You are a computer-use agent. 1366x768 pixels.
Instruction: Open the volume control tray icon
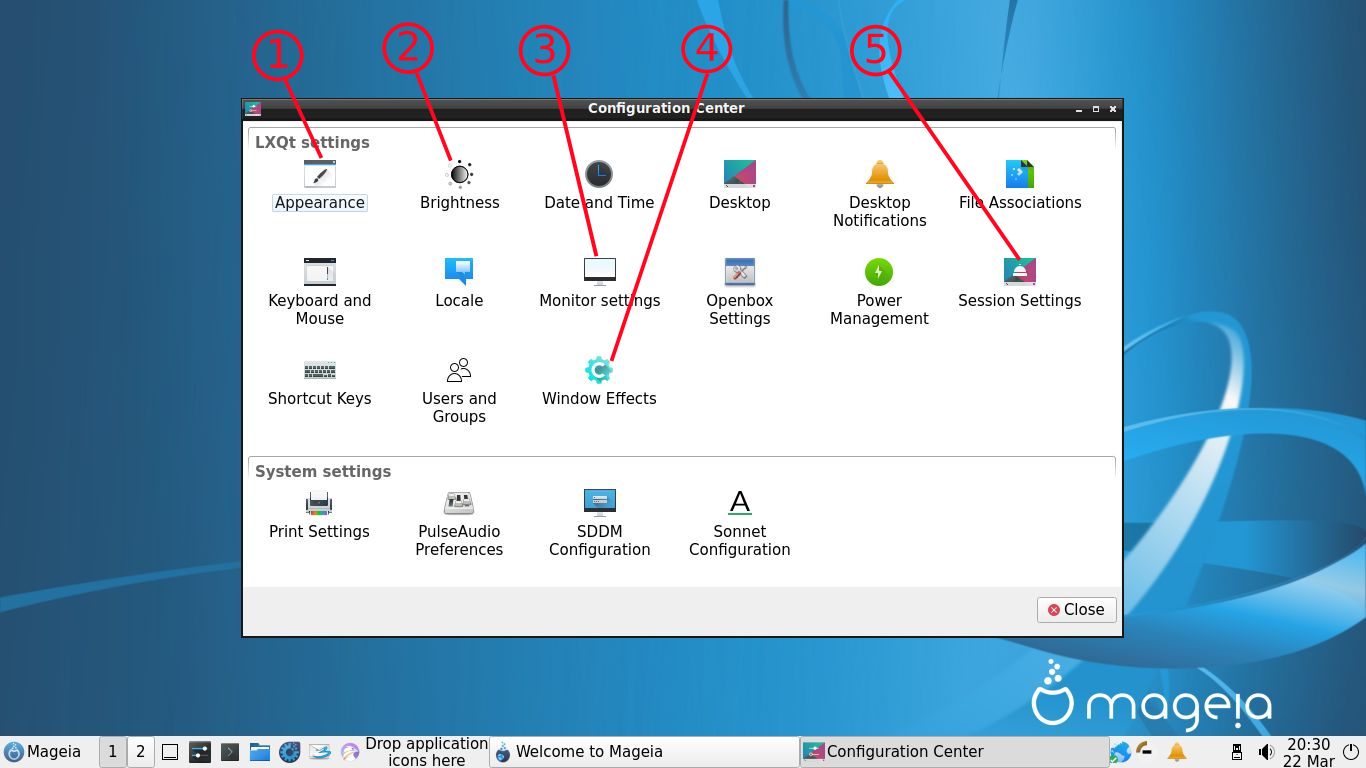point(1266,752)
